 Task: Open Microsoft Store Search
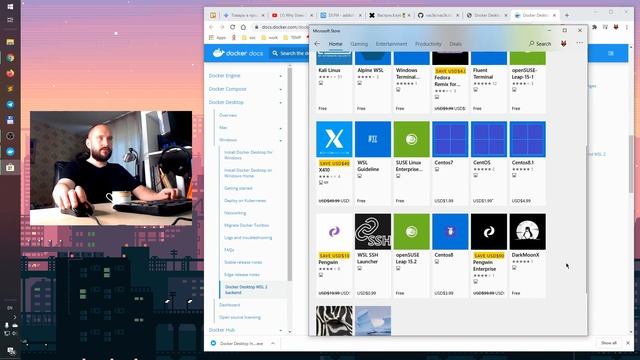(540, 44)
